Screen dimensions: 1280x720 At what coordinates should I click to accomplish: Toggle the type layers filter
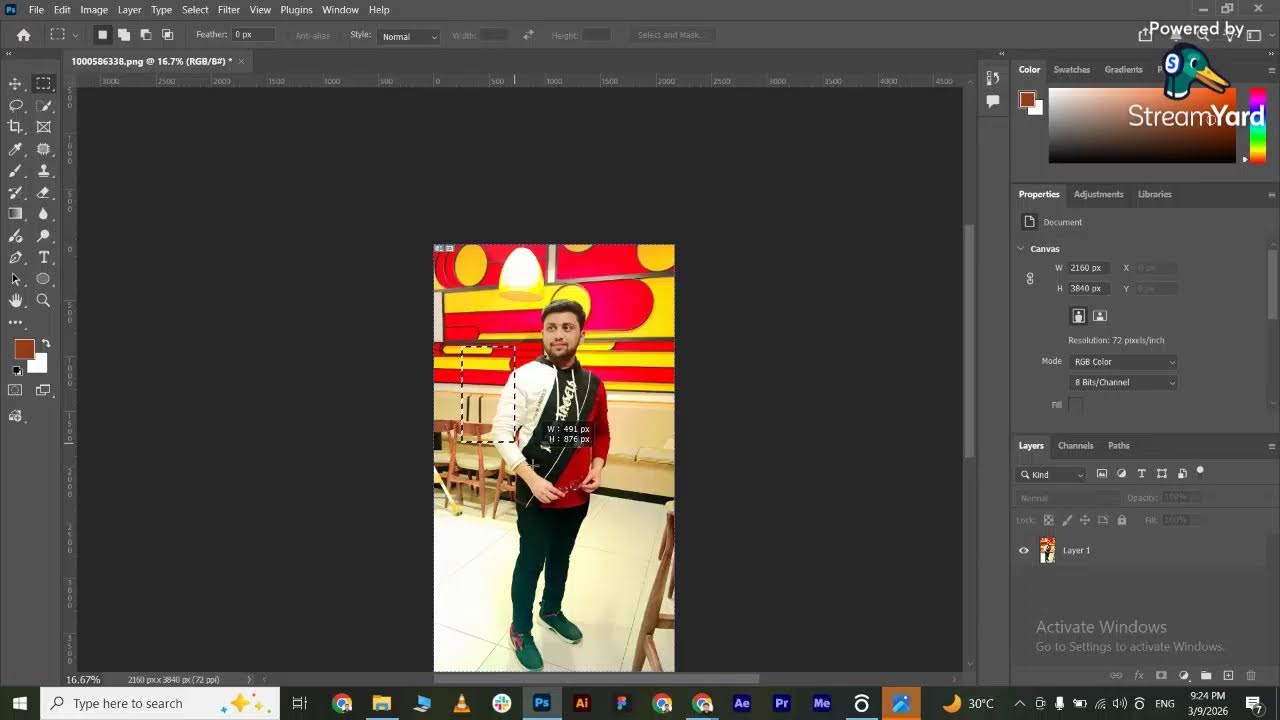click(x=1141, y=474)
